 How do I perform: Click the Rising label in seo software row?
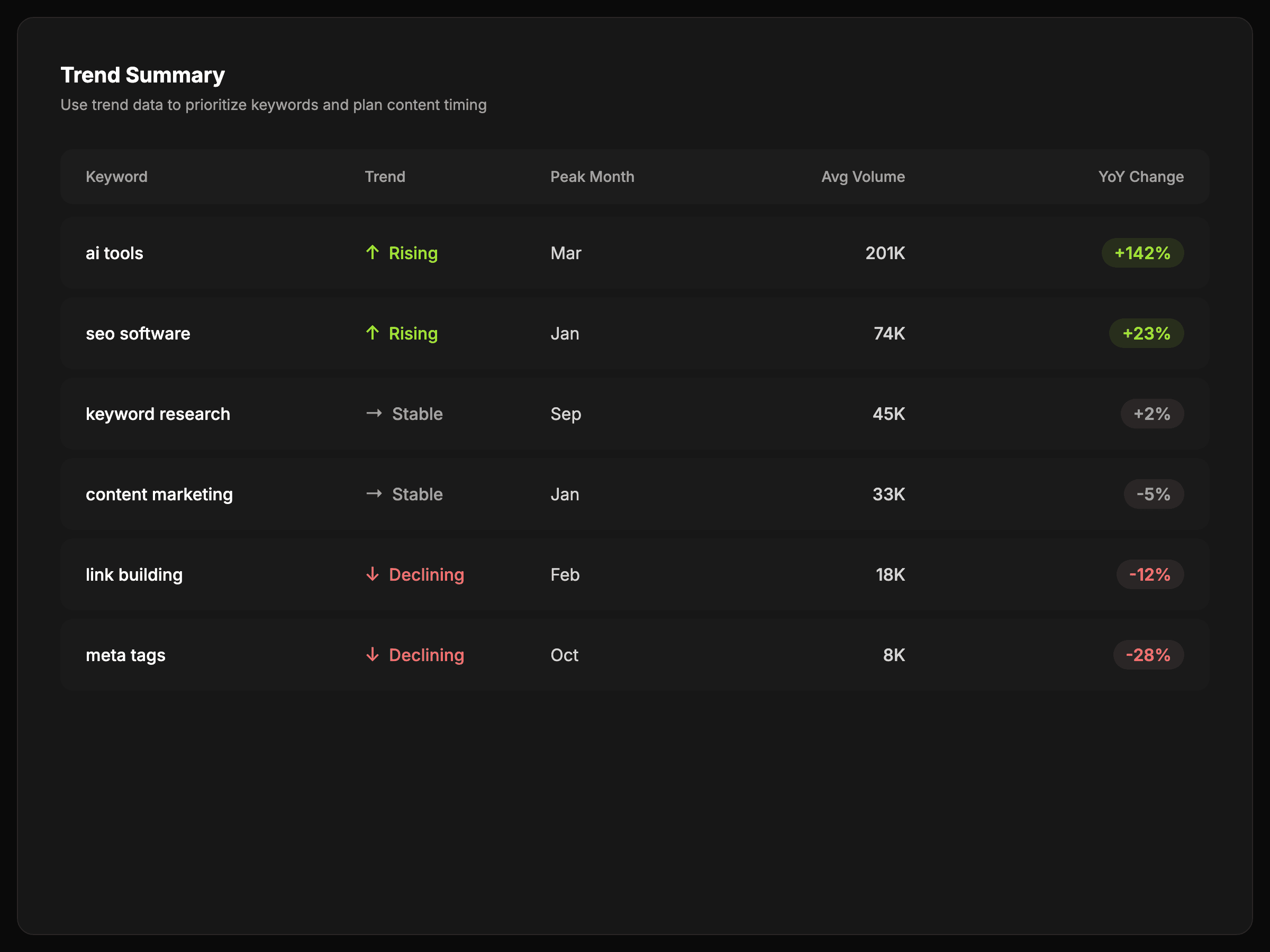click(413, 333)
